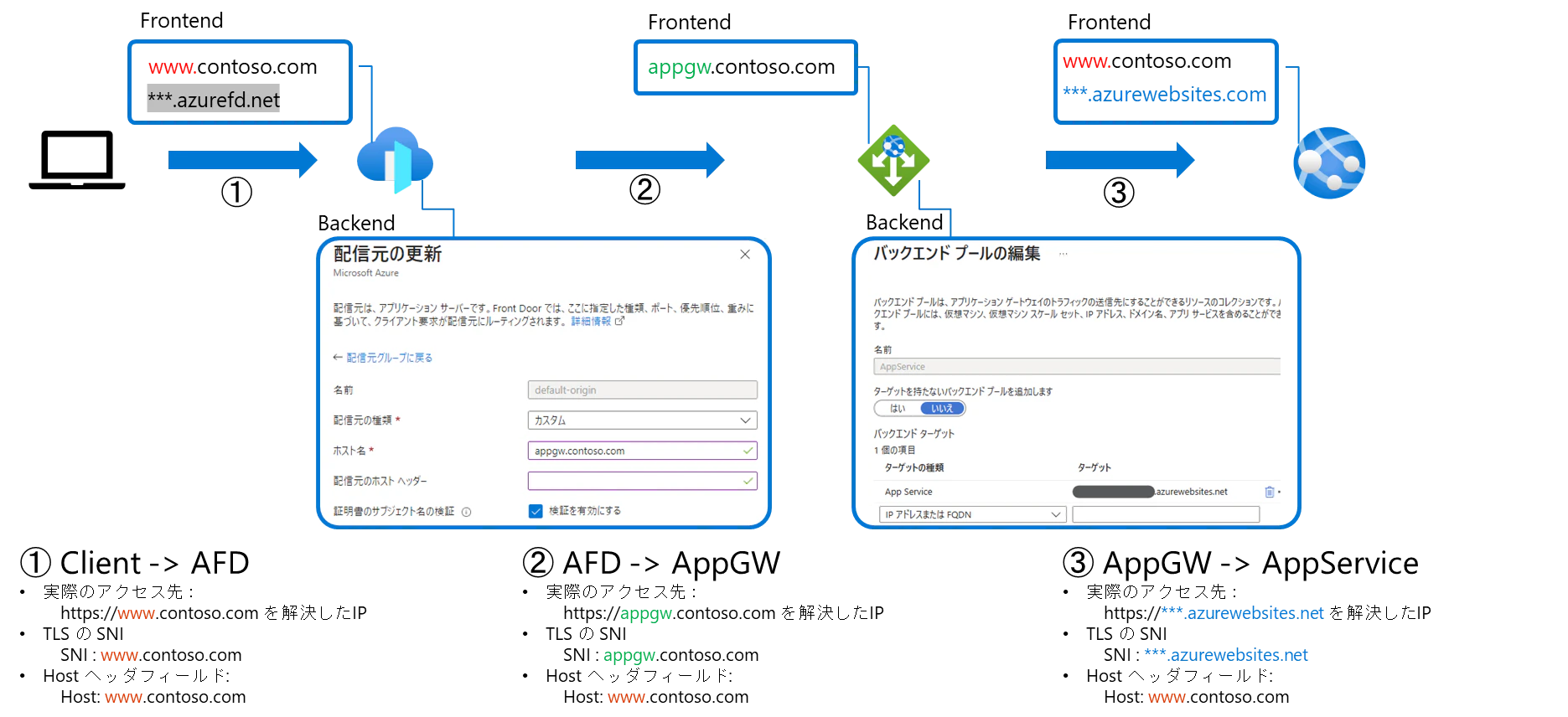Click the ホスト名 field containing appgw.contoso.com

point(642,451)
